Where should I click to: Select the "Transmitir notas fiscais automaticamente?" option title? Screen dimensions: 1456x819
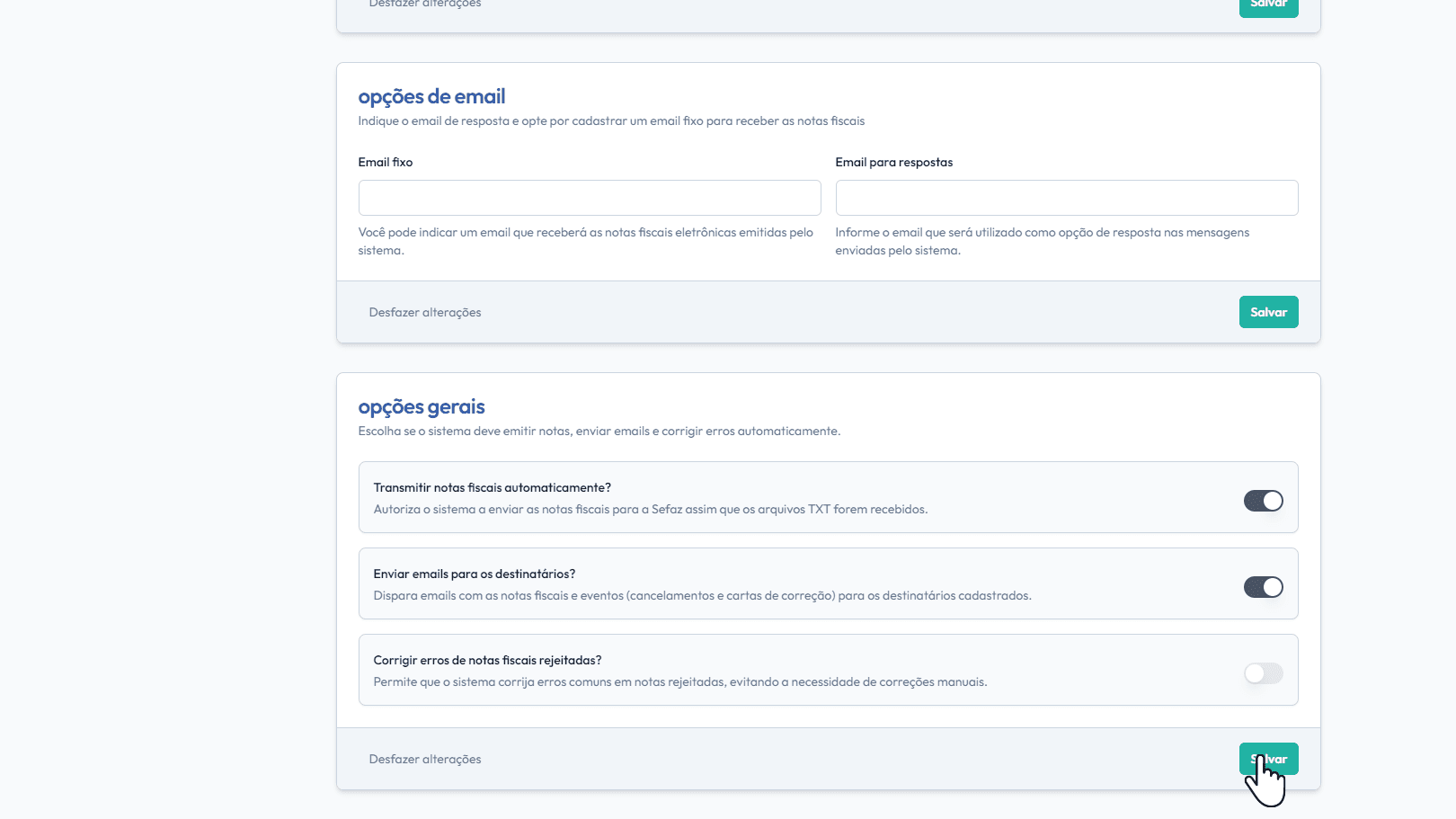click(492, 487)
